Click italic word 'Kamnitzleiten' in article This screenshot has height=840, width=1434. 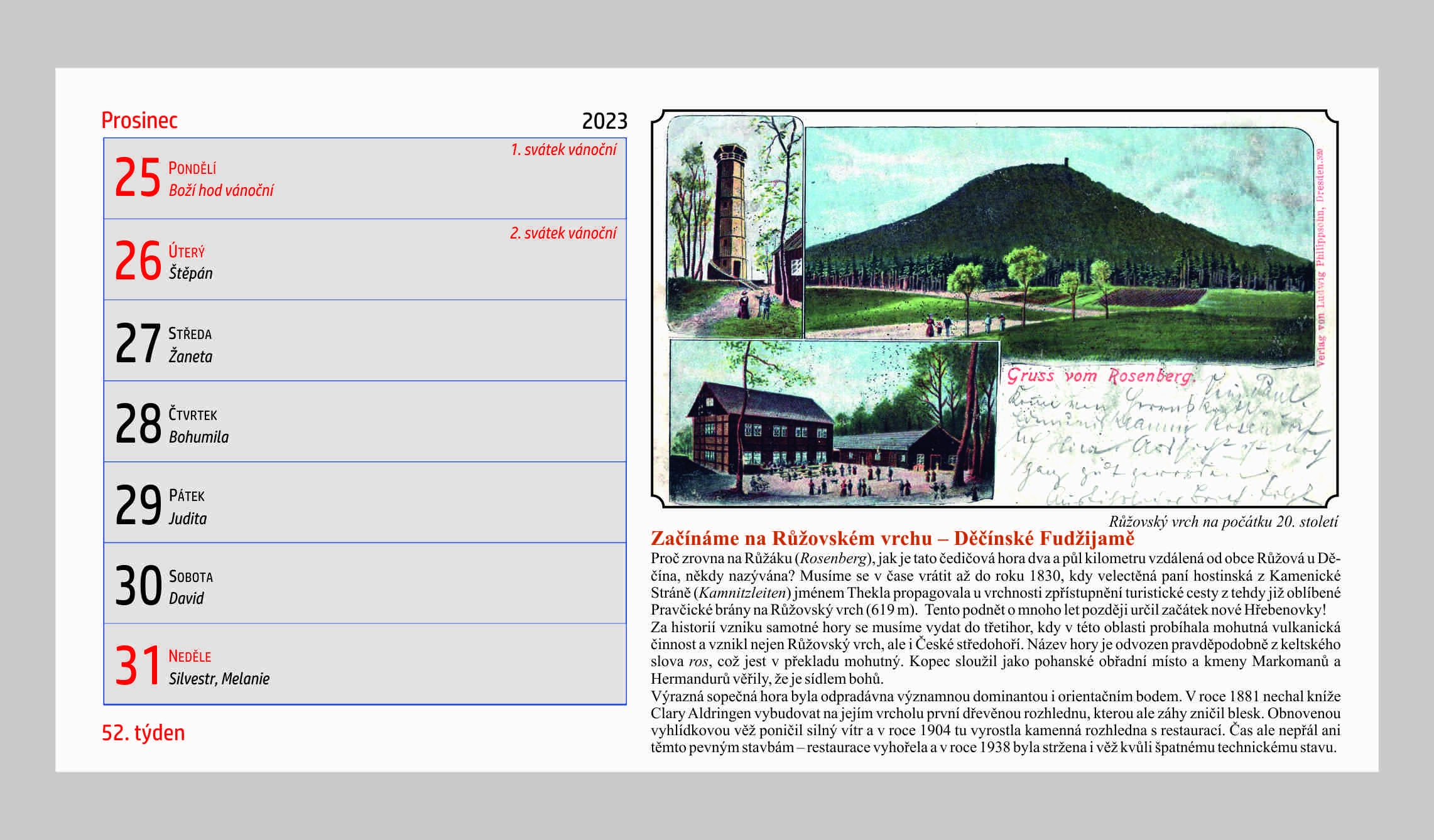[x=743, y=593]
